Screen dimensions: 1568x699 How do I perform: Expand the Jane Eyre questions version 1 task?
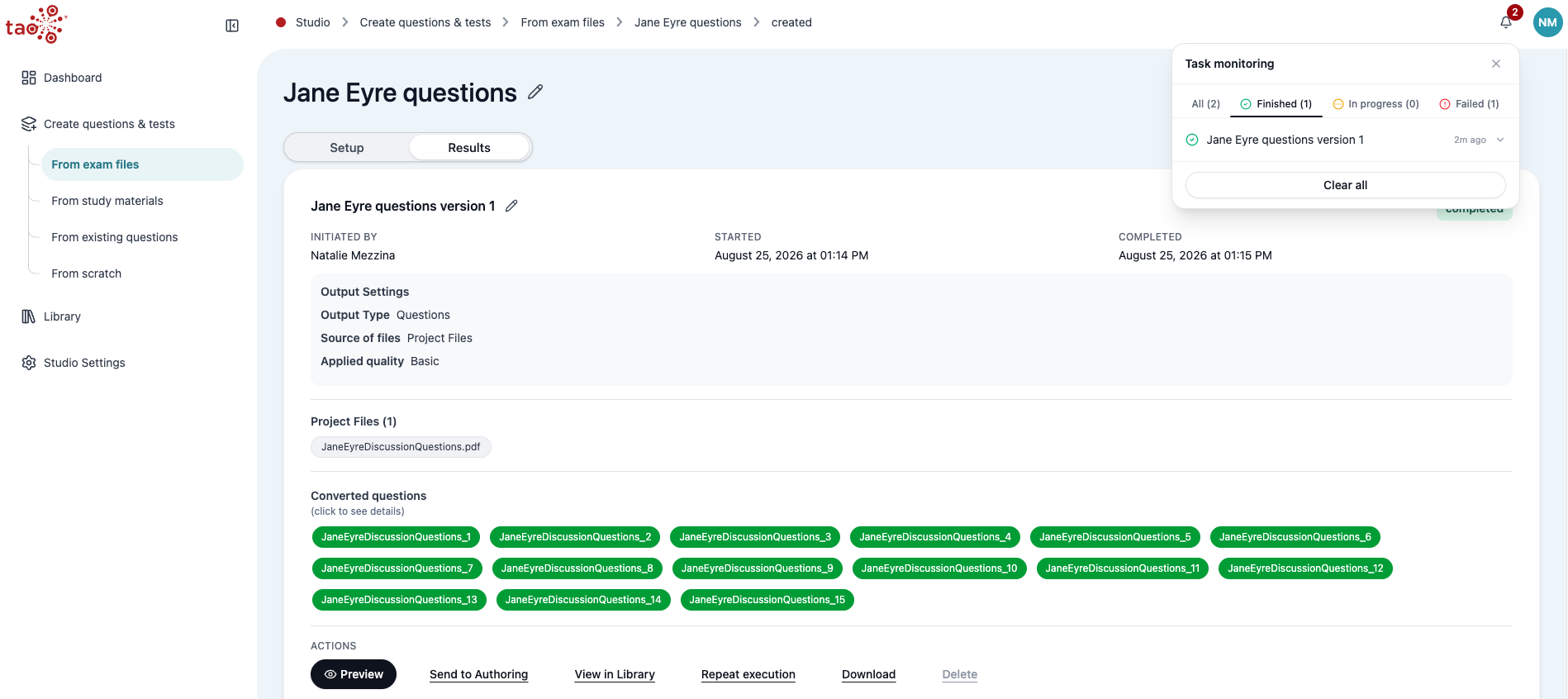coord(1500,140)
